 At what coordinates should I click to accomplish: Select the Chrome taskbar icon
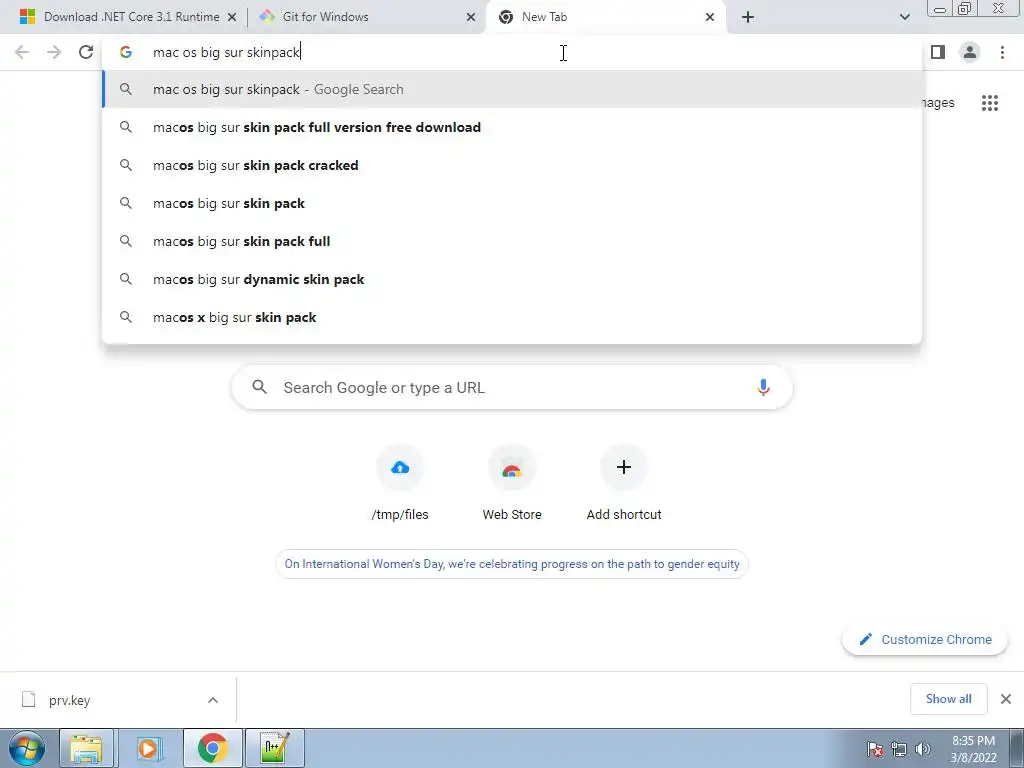[212, 748]
